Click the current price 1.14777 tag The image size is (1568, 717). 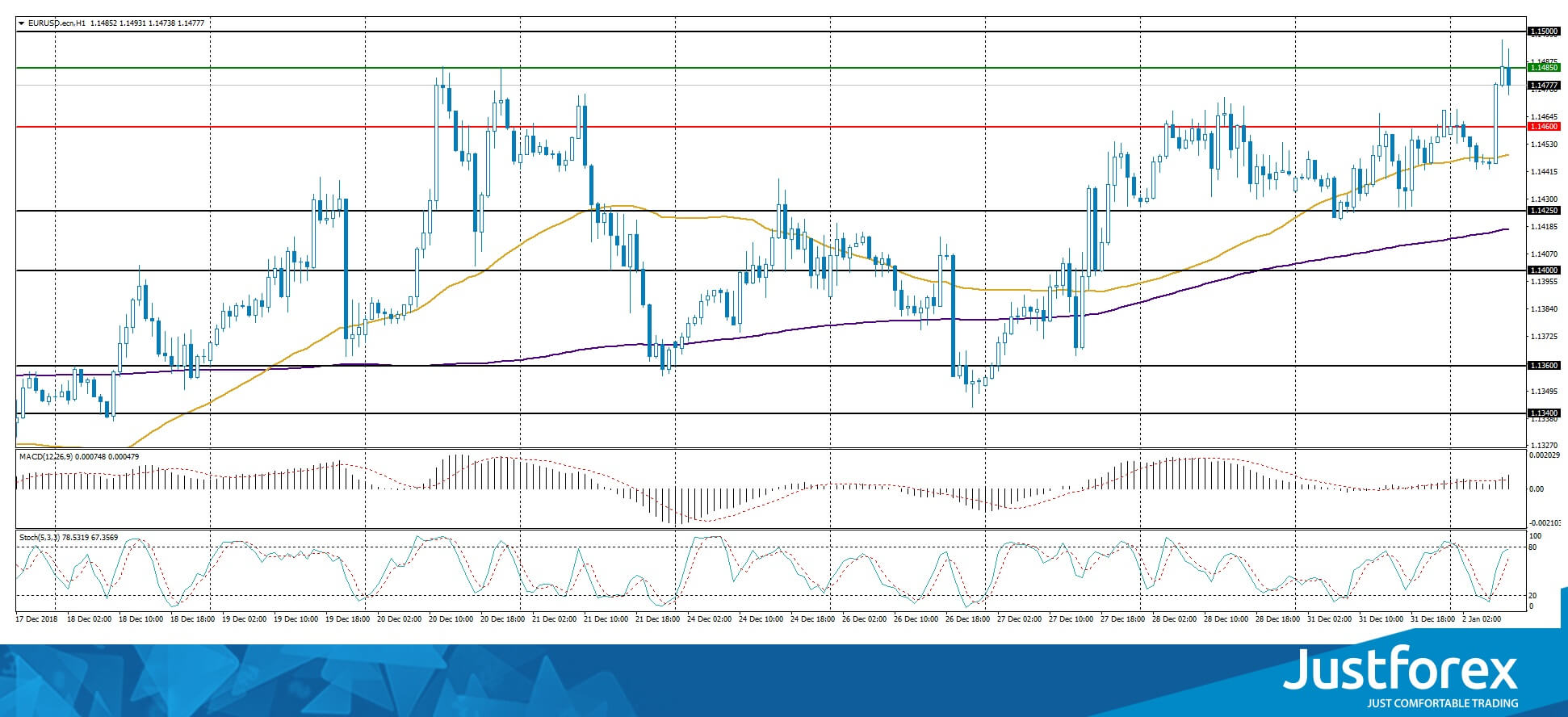click(1545, 85)
